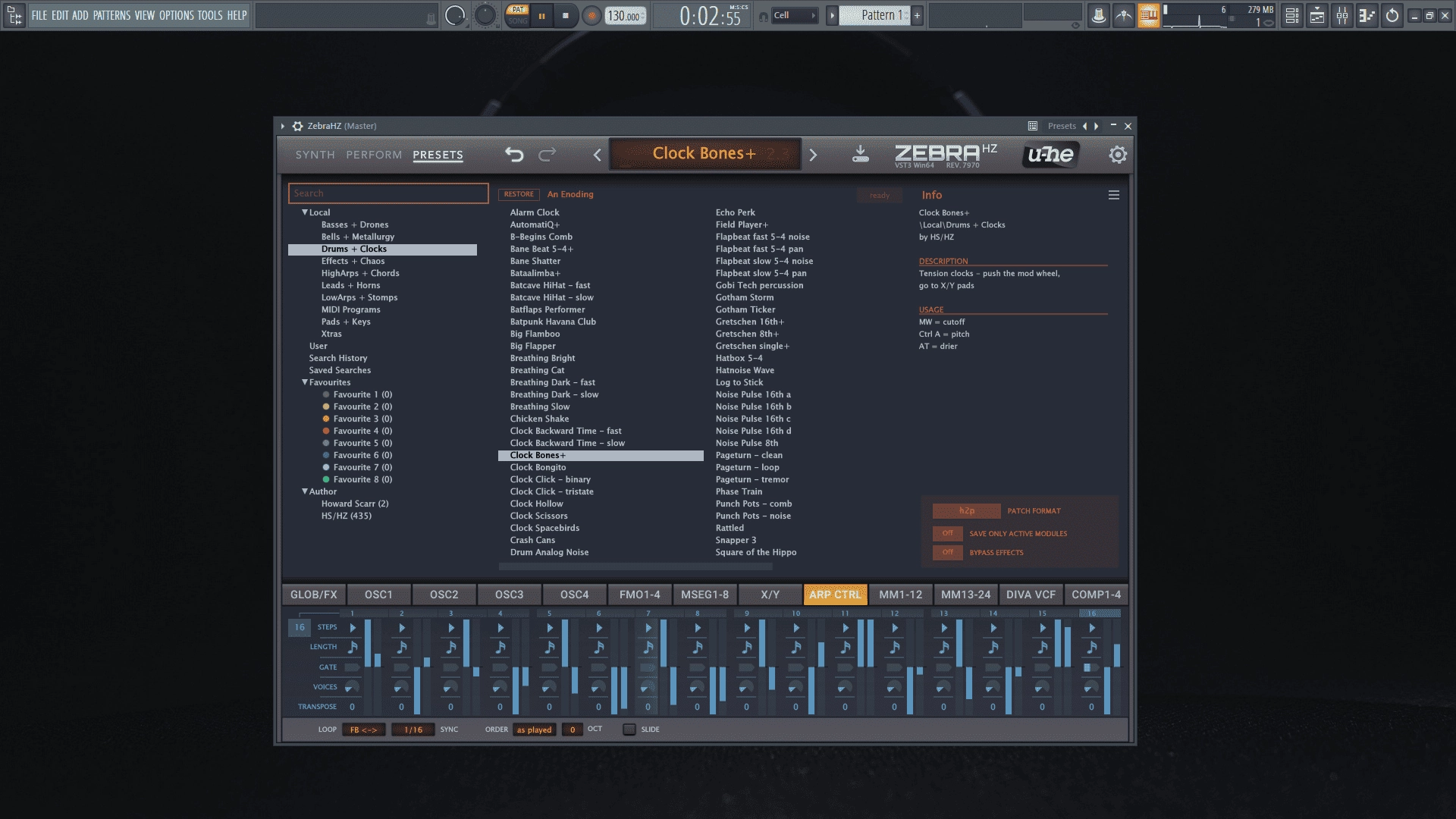
Task: Load the Gotham Storm preset
Action: [x=744, y=297]
